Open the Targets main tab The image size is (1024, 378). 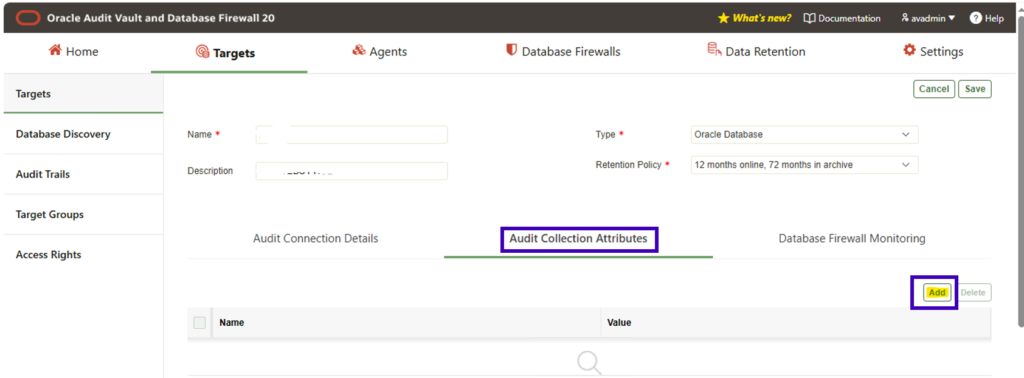(x=225, y=53)
